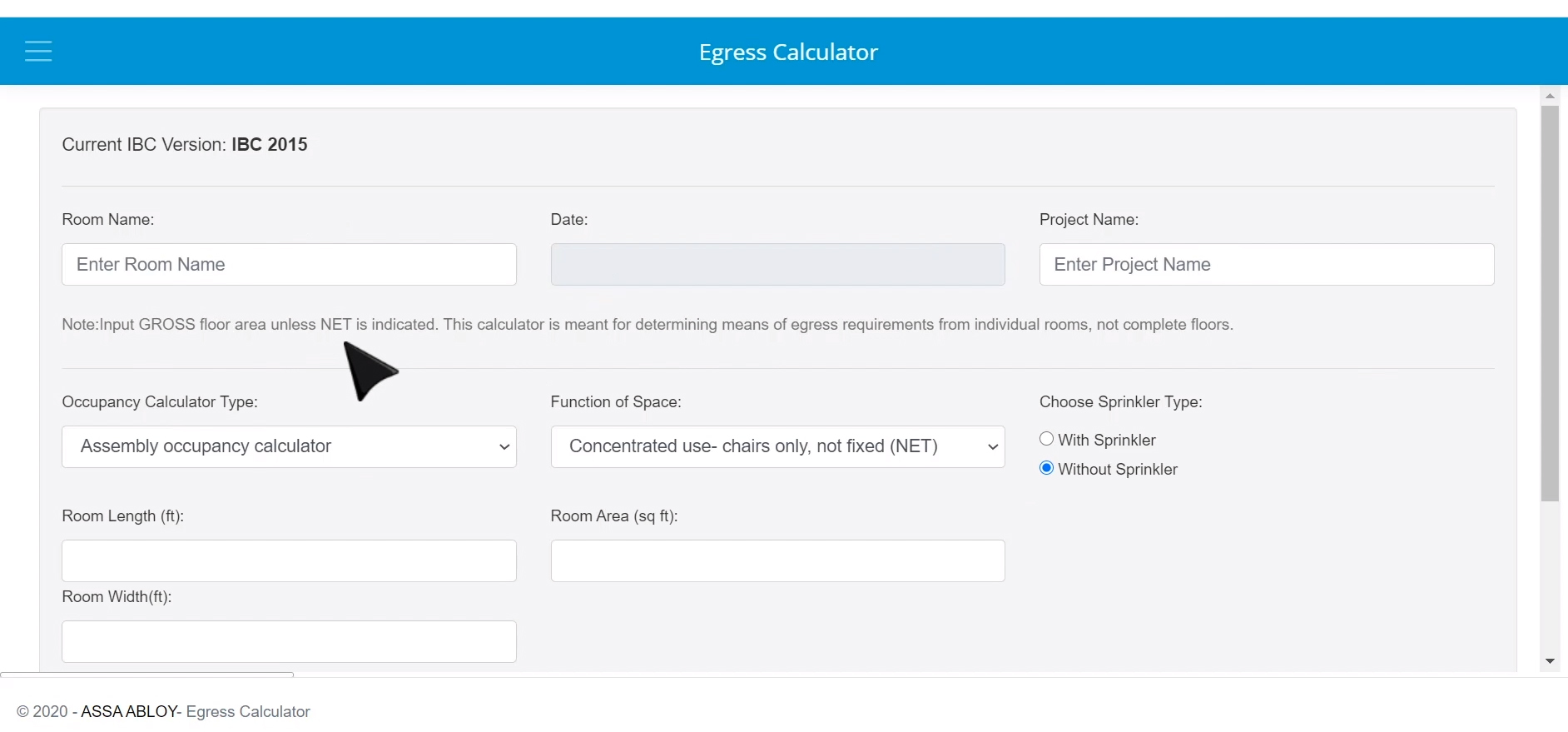1568x732 pixels.
Task: Click the Egress Calculator header title
Action: point(787,52)
